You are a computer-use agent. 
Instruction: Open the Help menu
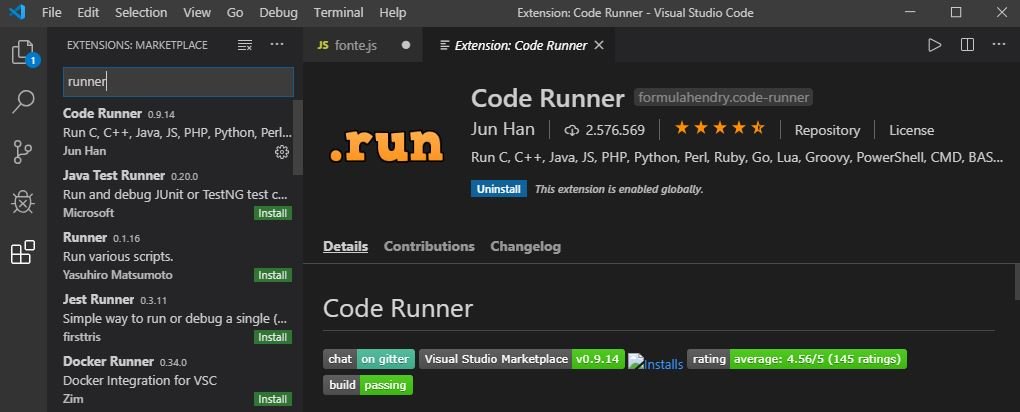click(x=393, y=12)
